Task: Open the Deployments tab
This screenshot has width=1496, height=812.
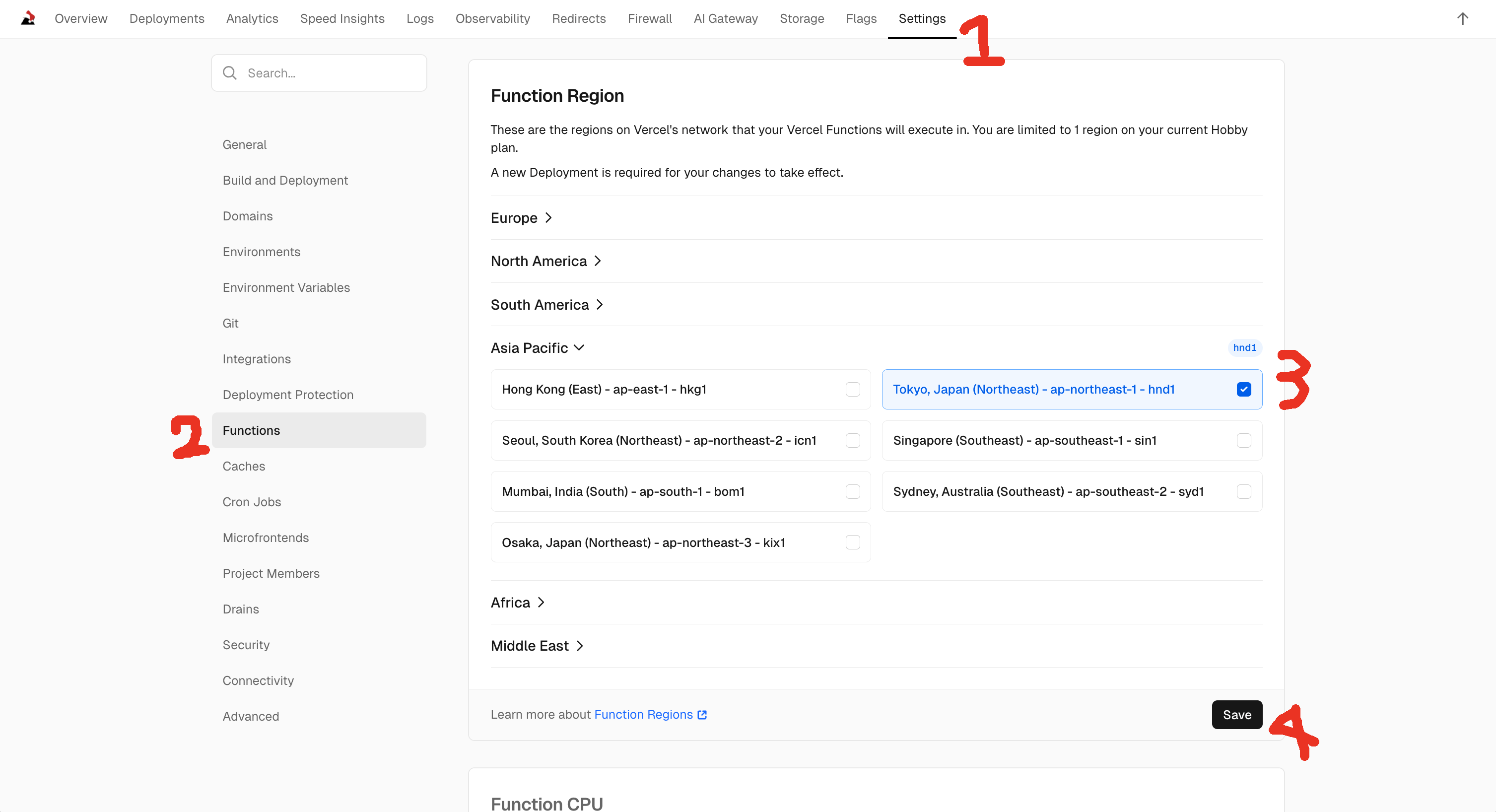Action: (167, 18)
